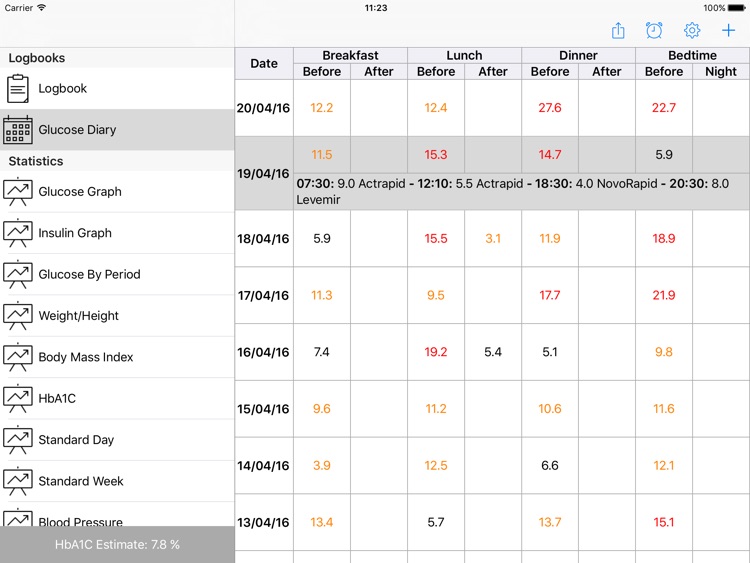This screenshot has width=750, height=563.
Task: Open Standard Day statistics
Action: pos(117,440)
